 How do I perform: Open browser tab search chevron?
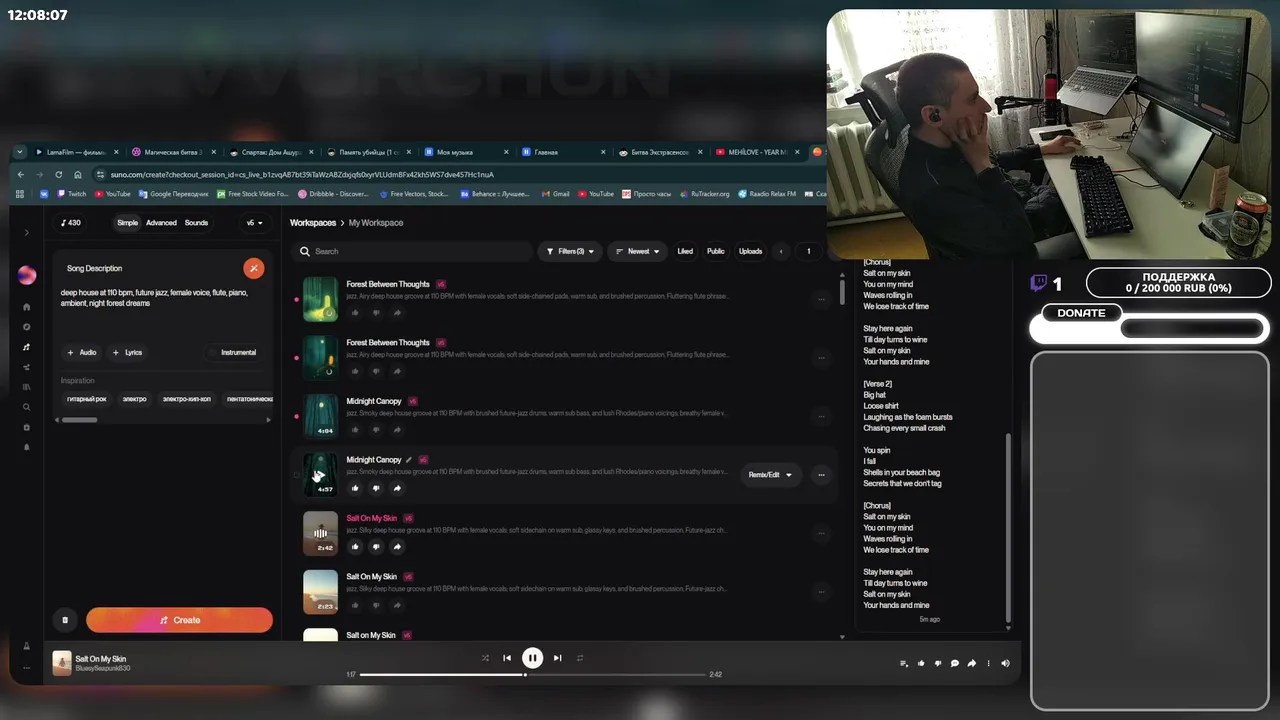click(19, 152)
